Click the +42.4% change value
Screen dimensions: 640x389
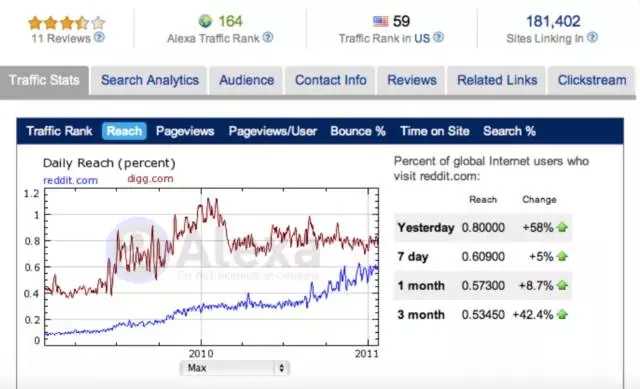pos(533,315)
